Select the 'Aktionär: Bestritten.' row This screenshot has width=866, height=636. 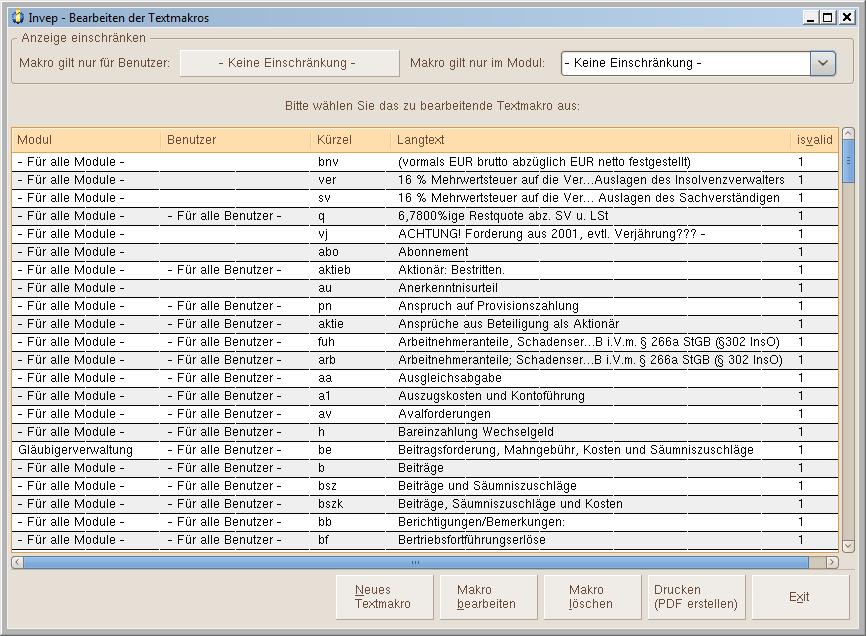point(425,270)
